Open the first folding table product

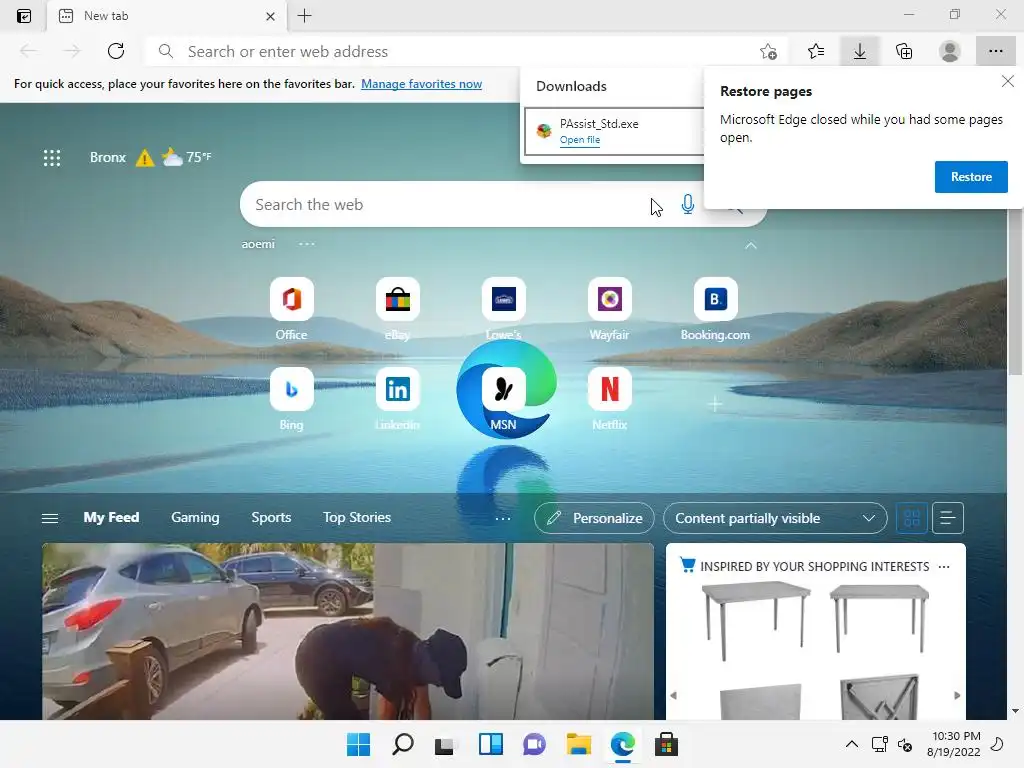point(756,620)
